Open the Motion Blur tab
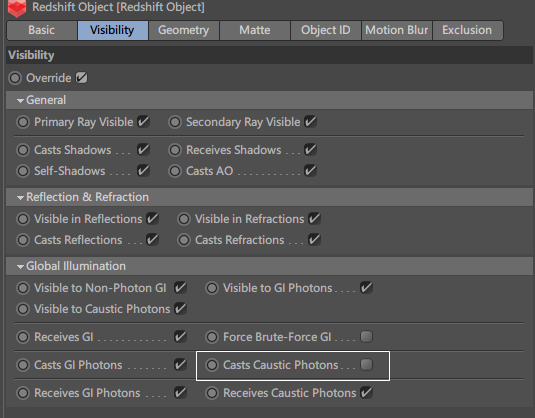This screenshot has height=418, width=535. click(396, 30)
